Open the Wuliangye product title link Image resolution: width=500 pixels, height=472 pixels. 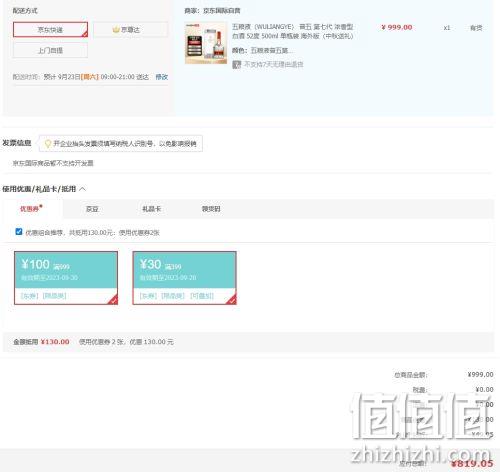[293, 31]
